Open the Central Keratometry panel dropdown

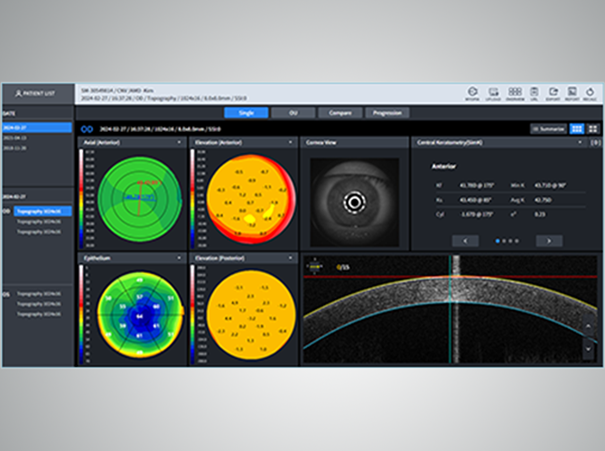coord(580,142)
